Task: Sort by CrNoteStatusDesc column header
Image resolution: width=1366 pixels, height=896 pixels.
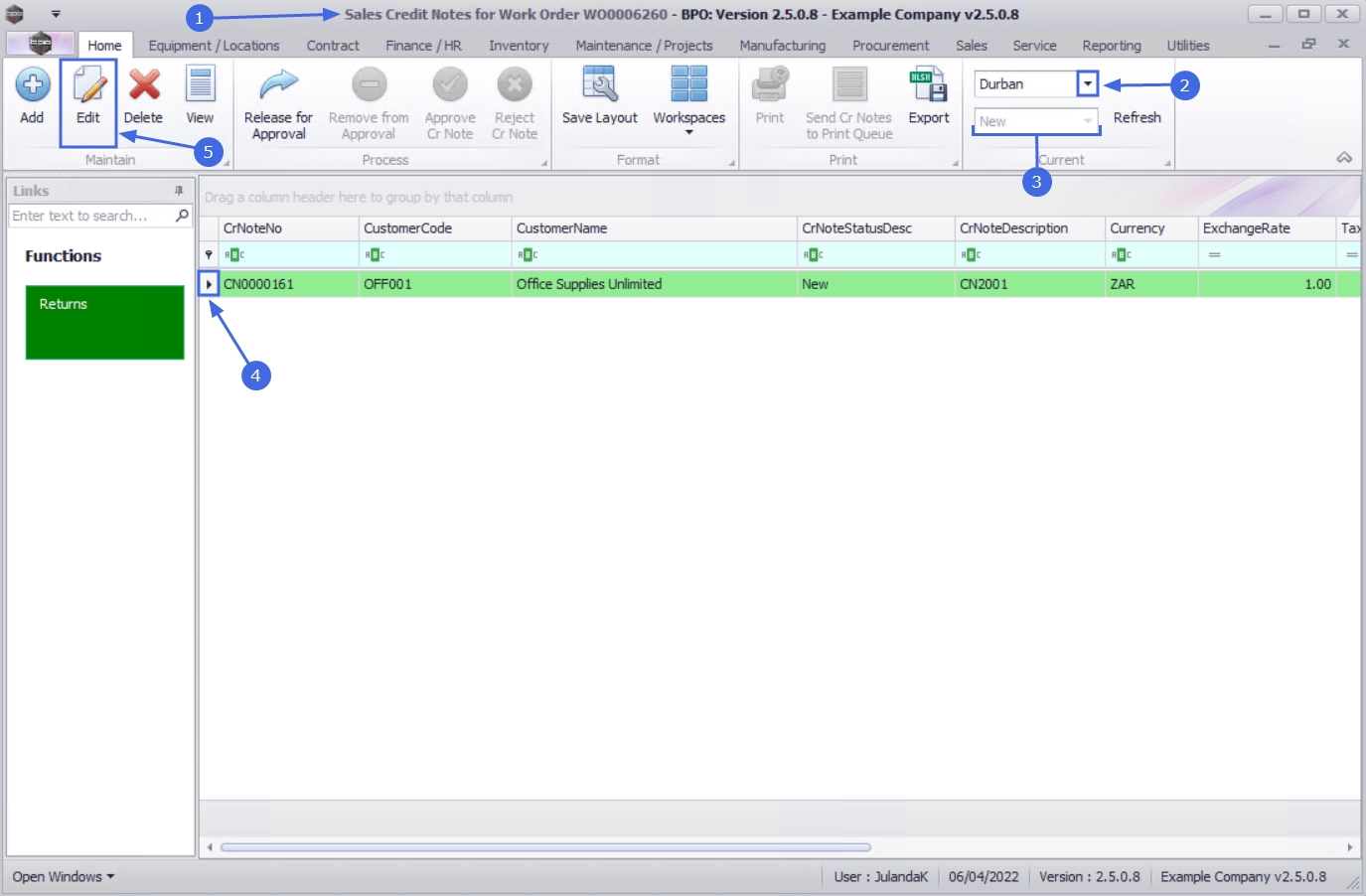Action: (875, 228)
